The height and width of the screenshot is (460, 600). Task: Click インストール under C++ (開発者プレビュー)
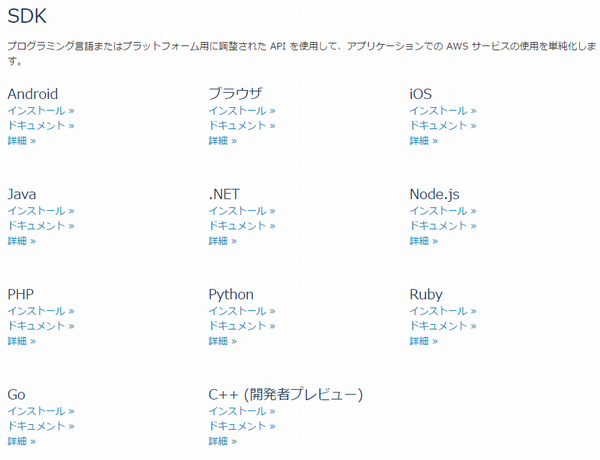241,411
